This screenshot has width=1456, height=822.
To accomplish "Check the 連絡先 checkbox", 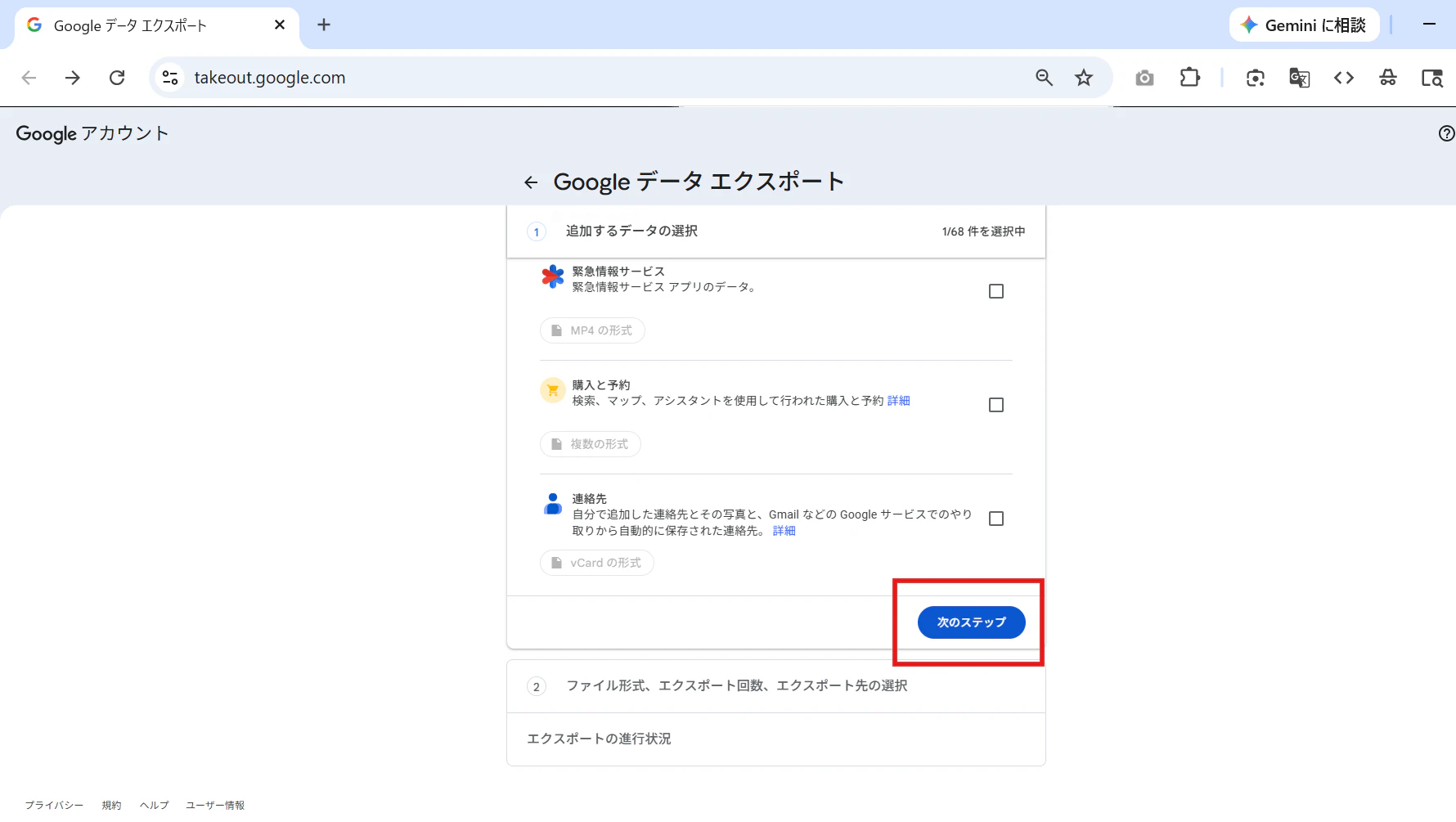I will pyautogui.click(x=996, y=519).
